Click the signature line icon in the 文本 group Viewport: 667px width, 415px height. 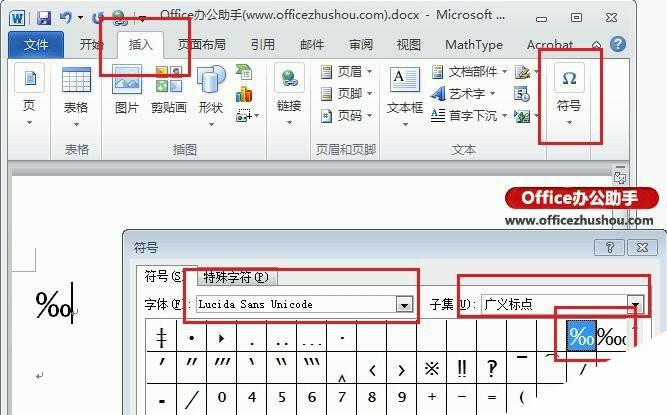coord(522,72)
